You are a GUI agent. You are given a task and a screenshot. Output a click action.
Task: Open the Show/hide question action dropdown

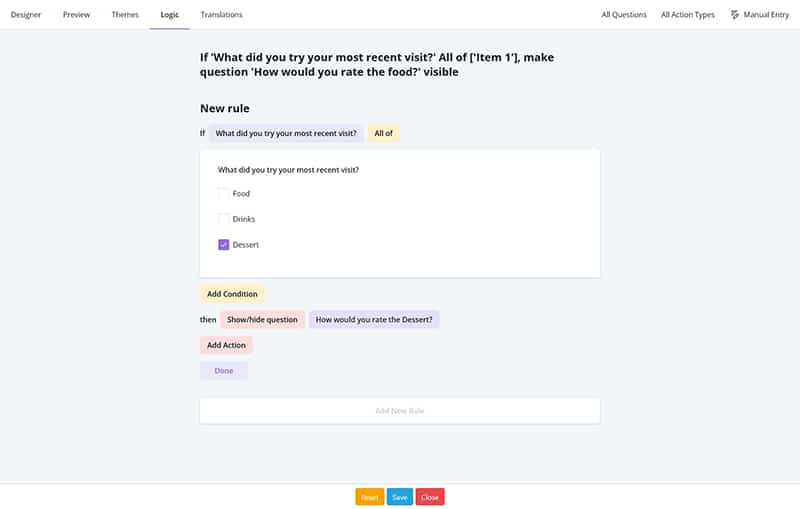click(x=262, y=320)
